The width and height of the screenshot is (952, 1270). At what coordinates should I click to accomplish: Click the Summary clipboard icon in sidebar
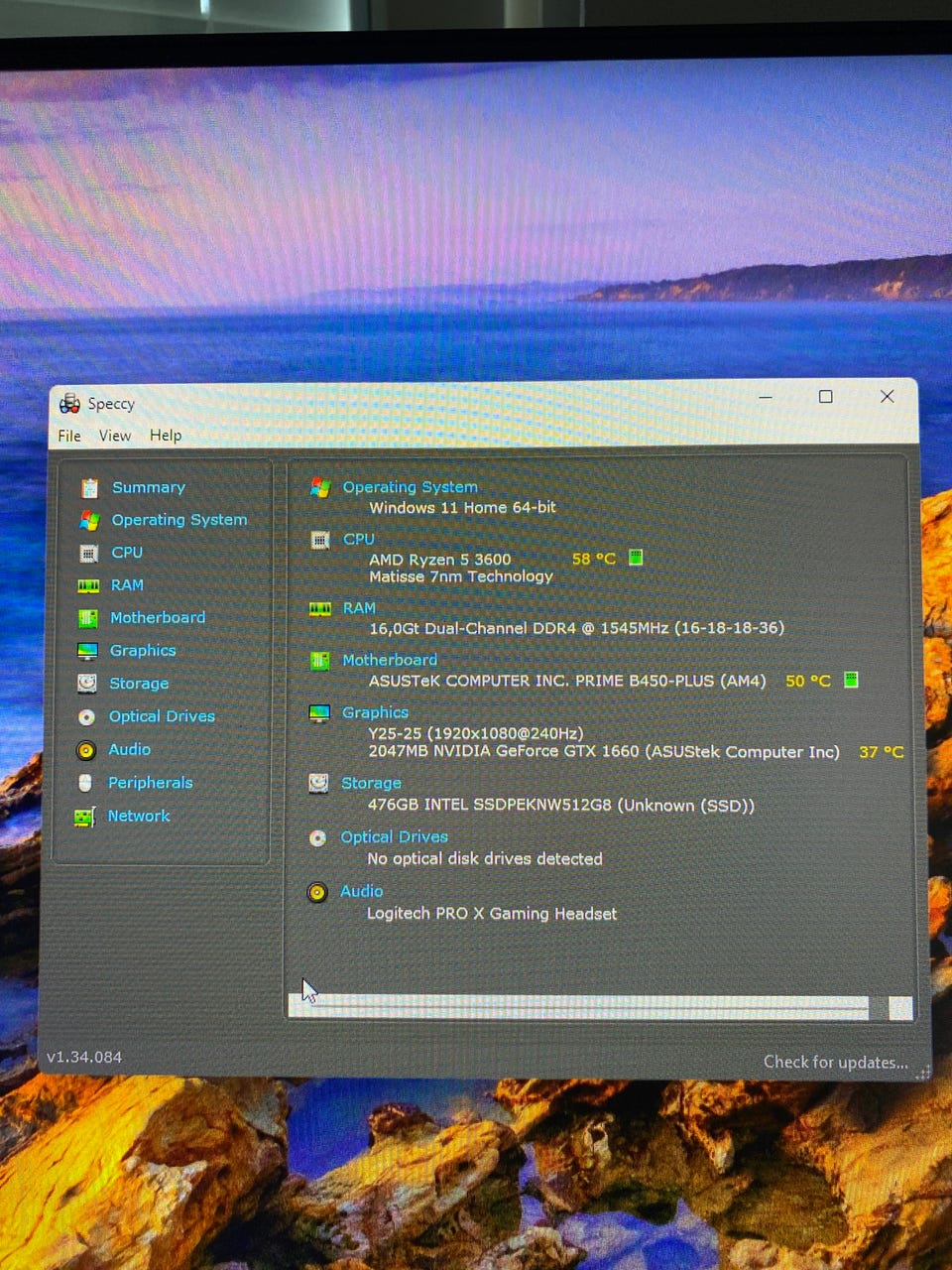(x=89, y=487)
